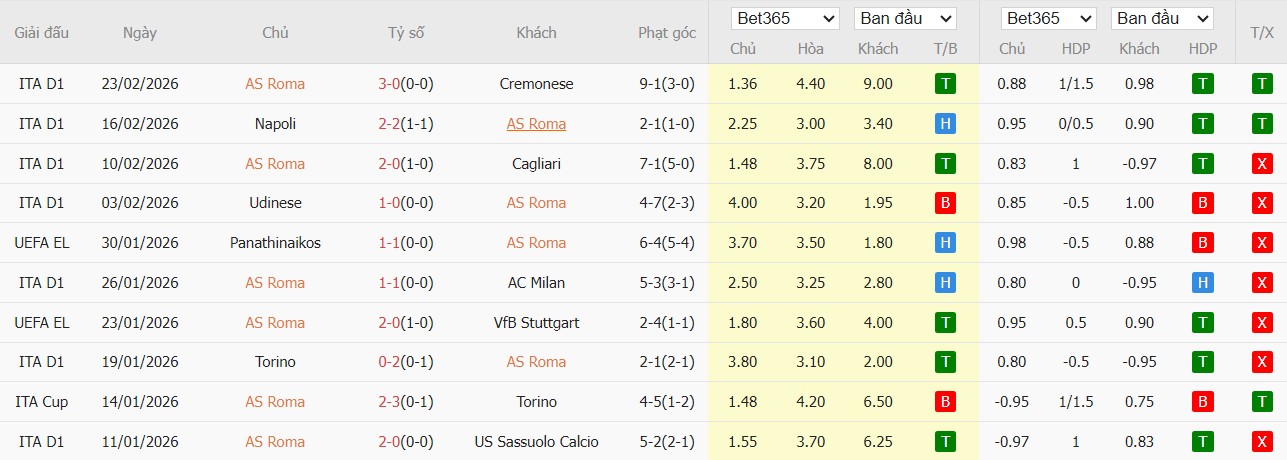Viewport: 1287px width, 460px height.
Task: Click red X badge in US Sassuolo Calcio row
Action: 1262,441
